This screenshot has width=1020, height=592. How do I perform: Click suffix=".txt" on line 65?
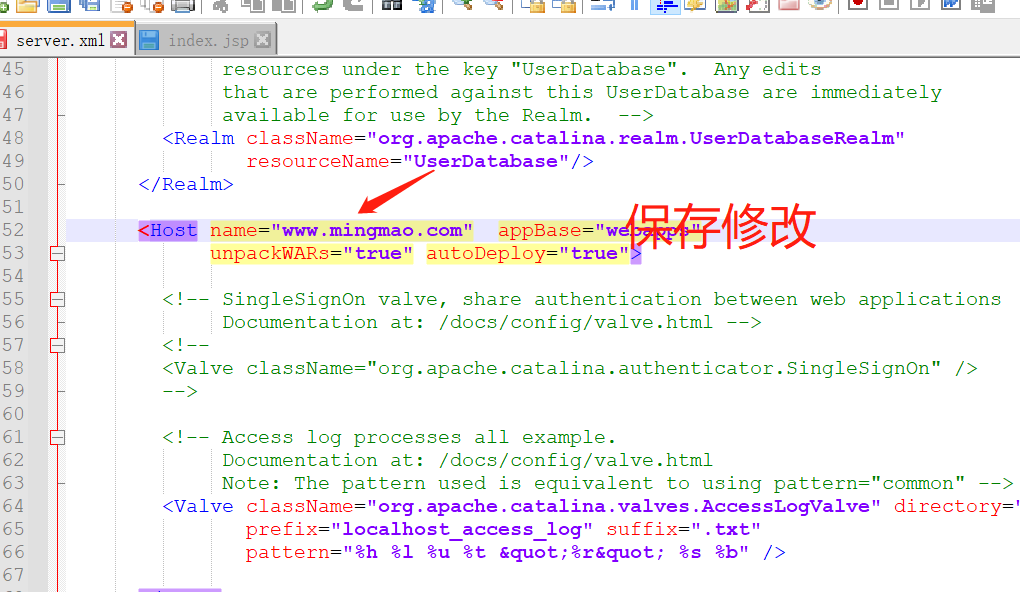point(684,530)
